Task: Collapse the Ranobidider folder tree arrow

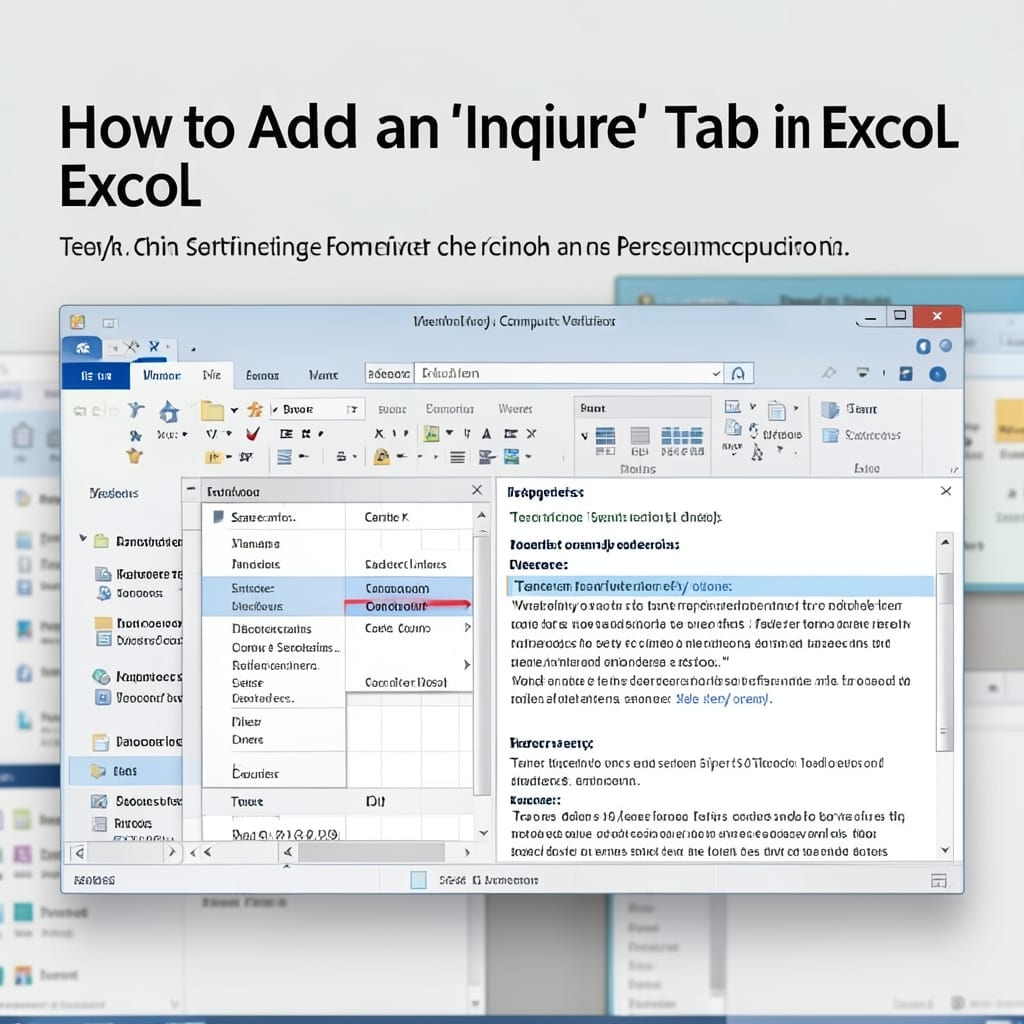Action: pos(83,538)
